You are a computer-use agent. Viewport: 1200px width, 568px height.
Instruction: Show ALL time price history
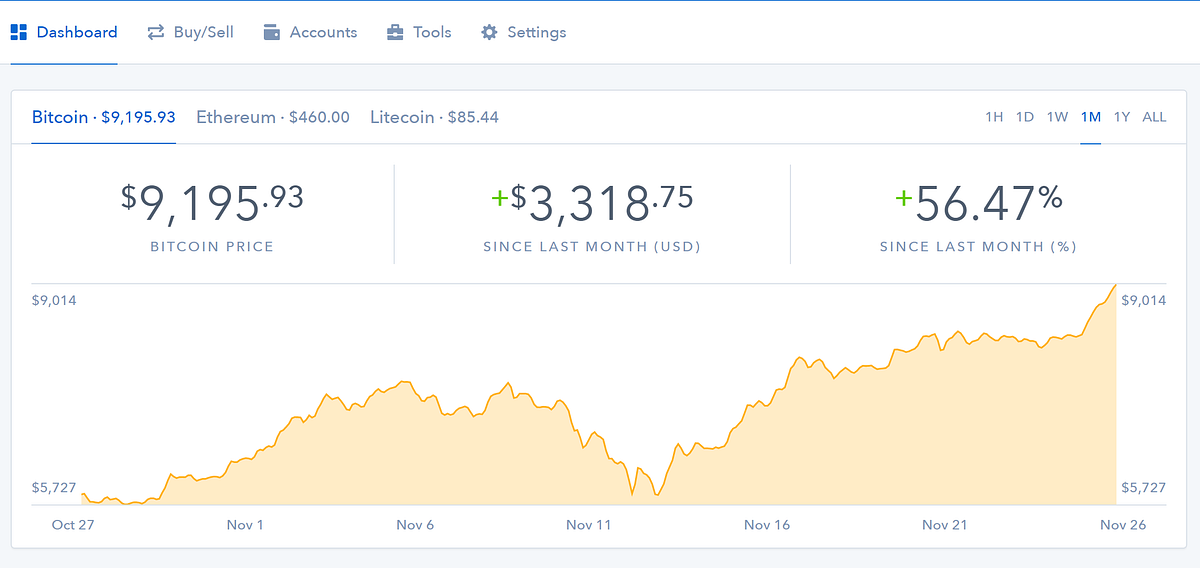click(1154, 117)
